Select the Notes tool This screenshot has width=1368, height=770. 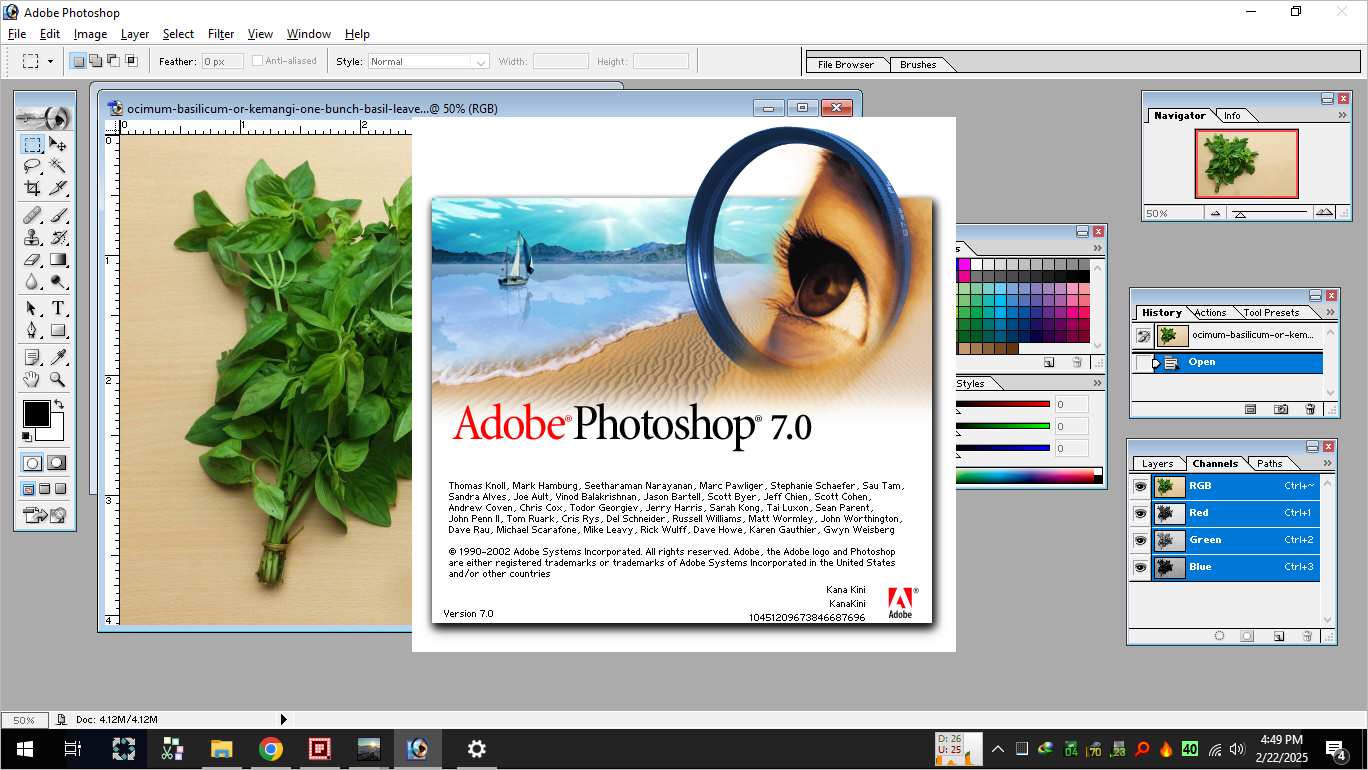pos(32,357)
